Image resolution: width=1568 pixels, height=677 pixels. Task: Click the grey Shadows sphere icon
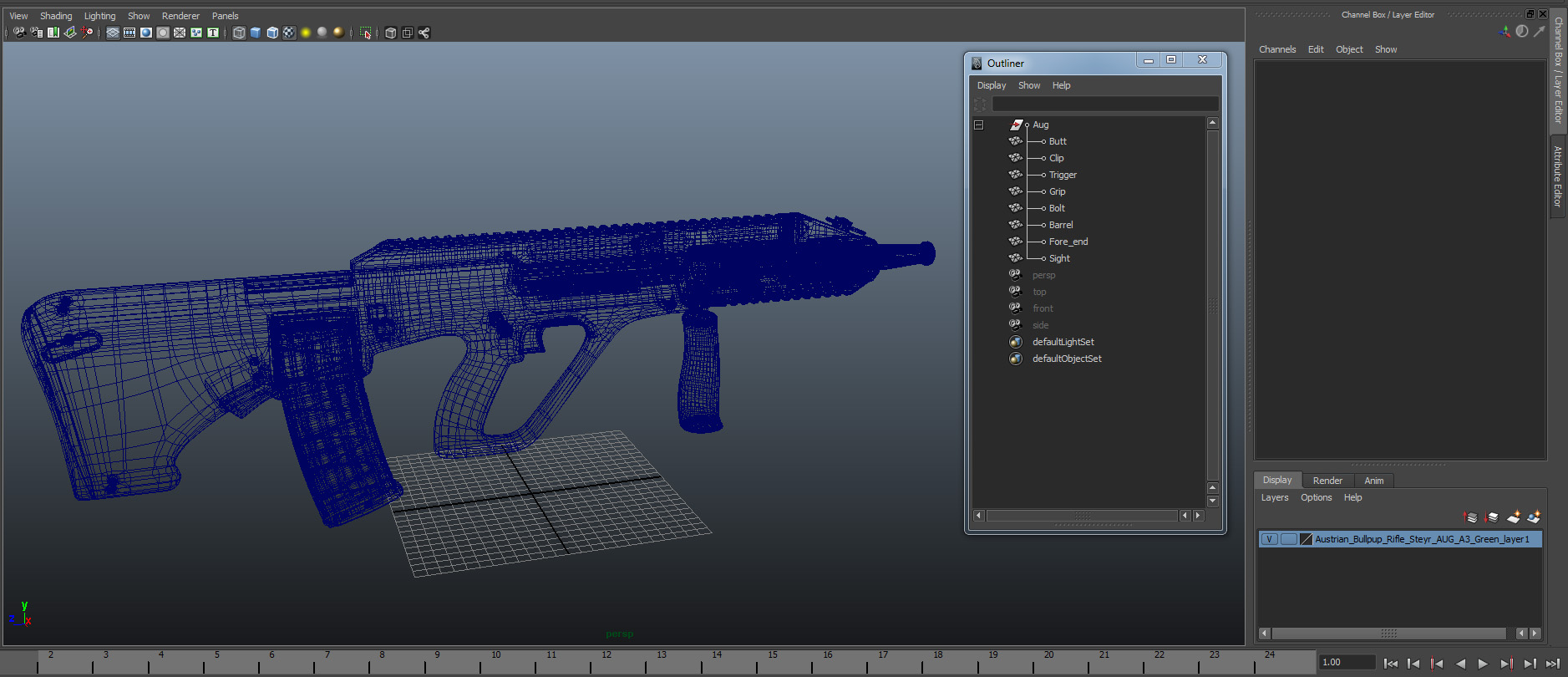tap(322, 33)
